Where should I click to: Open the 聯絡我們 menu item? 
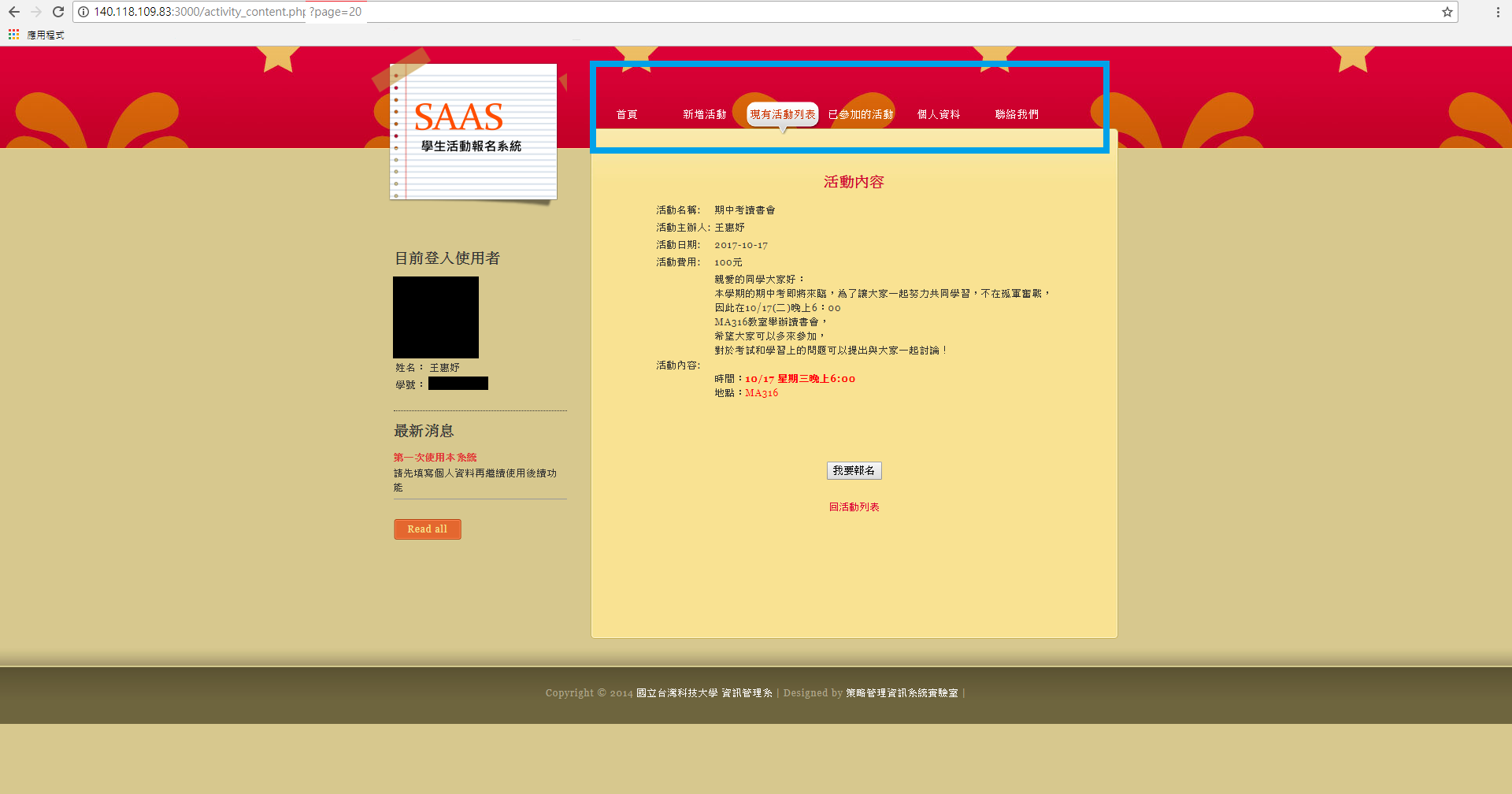tap(1017, 114)
